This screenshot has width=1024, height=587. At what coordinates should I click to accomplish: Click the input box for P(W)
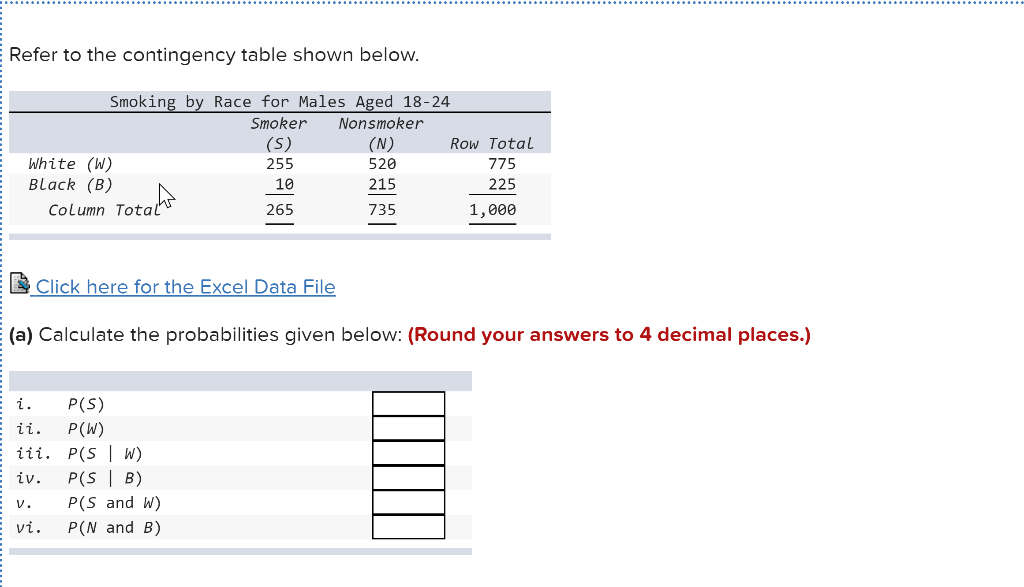408,428
